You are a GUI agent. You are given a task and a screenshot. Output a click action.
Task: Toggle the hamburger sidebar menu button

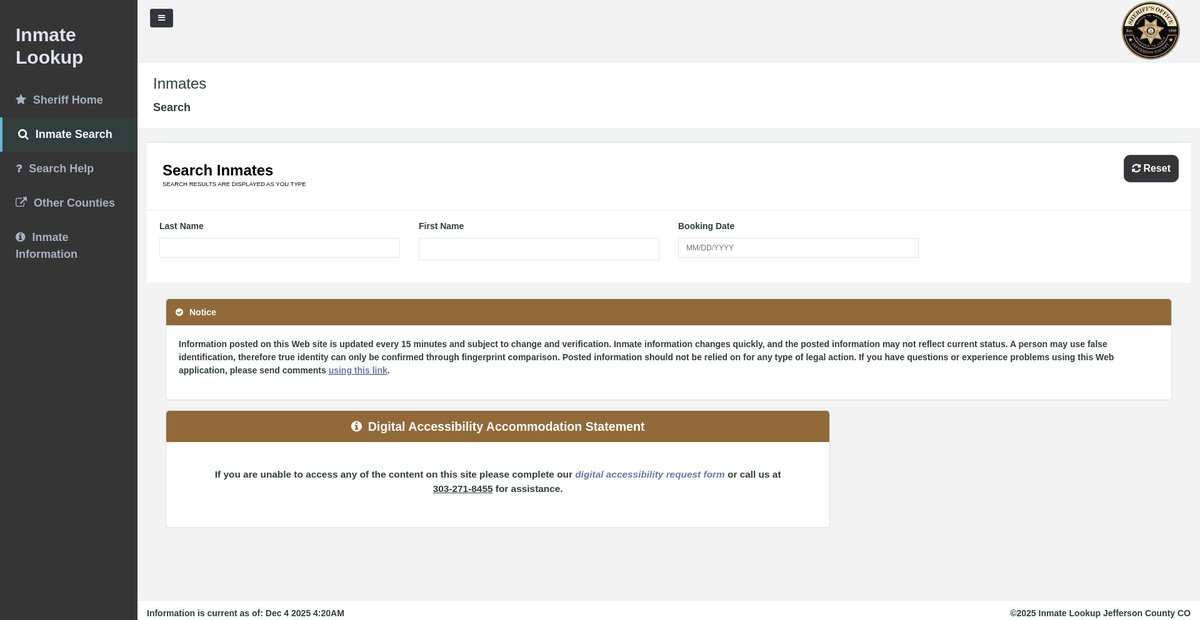[161, 18]
